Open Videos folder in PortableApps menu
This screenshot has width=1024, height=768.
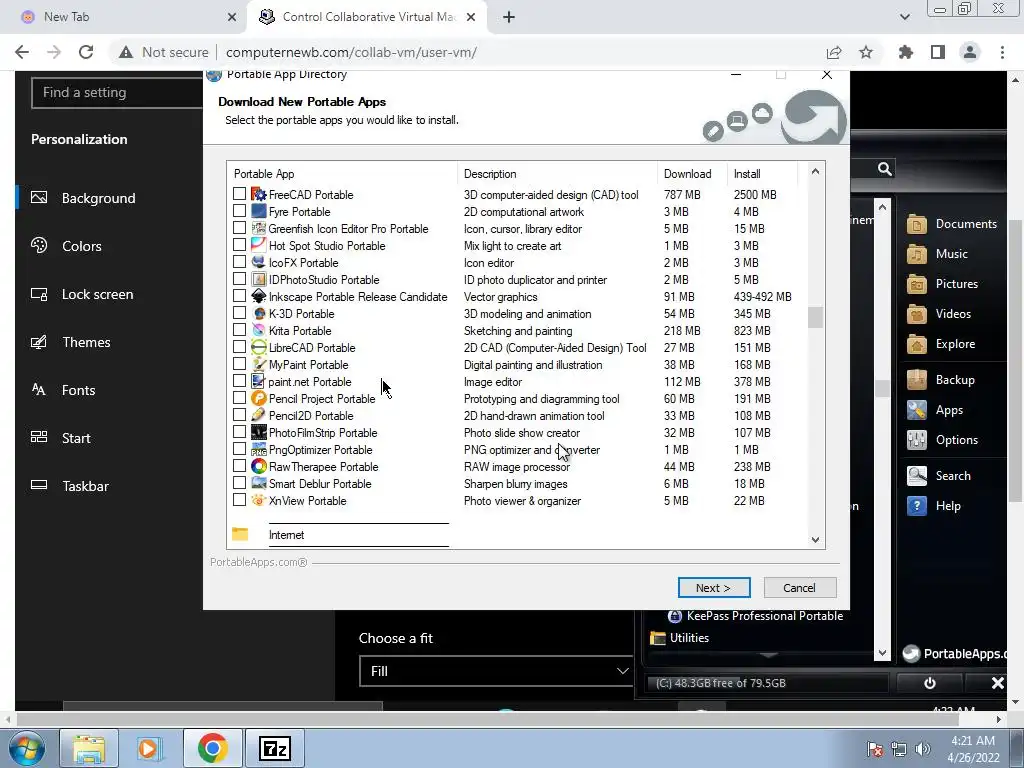click(x=939, y=313)
